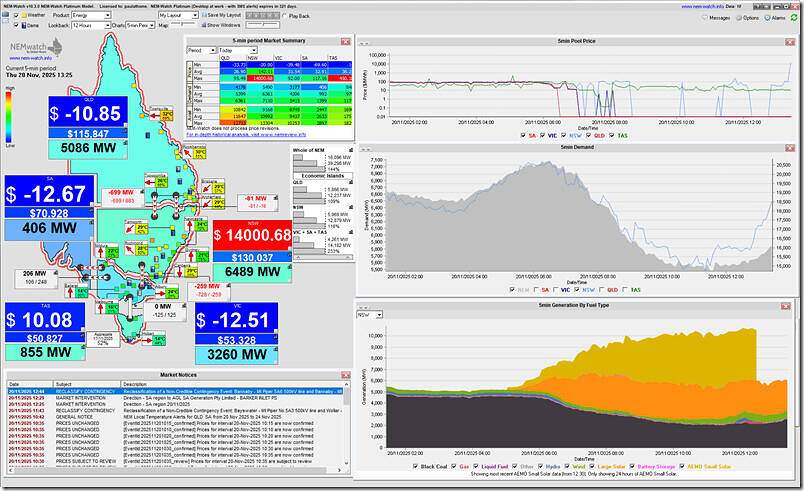Open the in-depth historical analysis link
This screenshot has width=804, height=491.
point(246,134)
